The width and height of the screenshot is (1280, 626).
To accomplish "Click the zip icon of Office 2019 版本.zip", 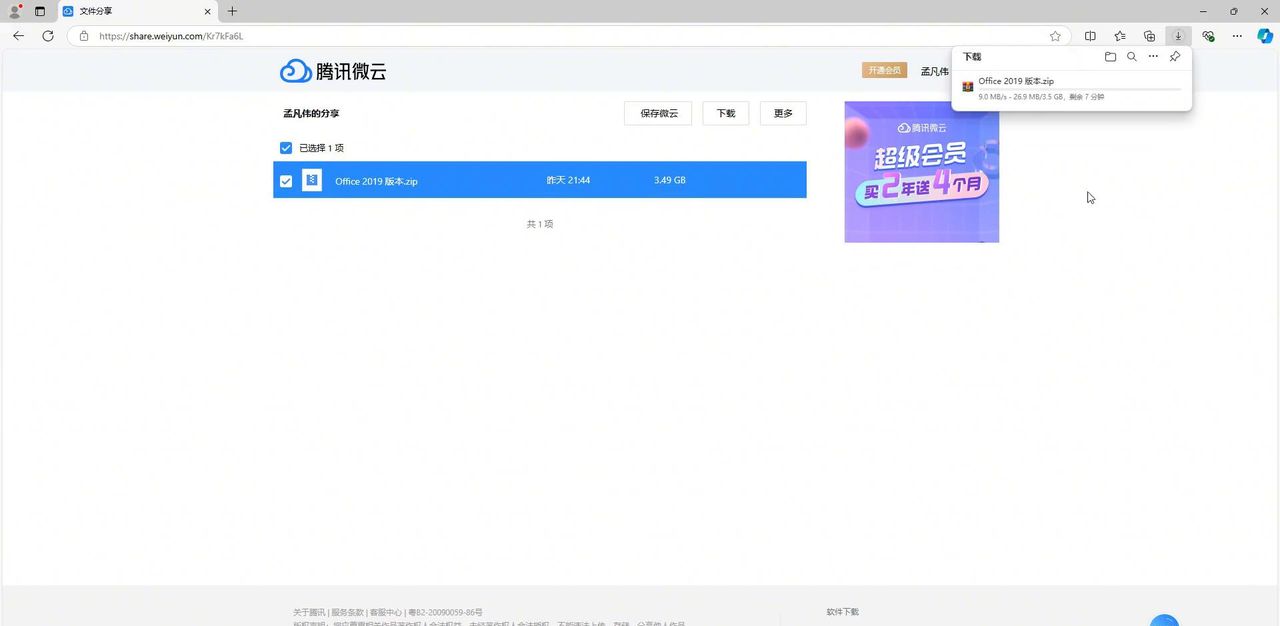I will point(312,180).
